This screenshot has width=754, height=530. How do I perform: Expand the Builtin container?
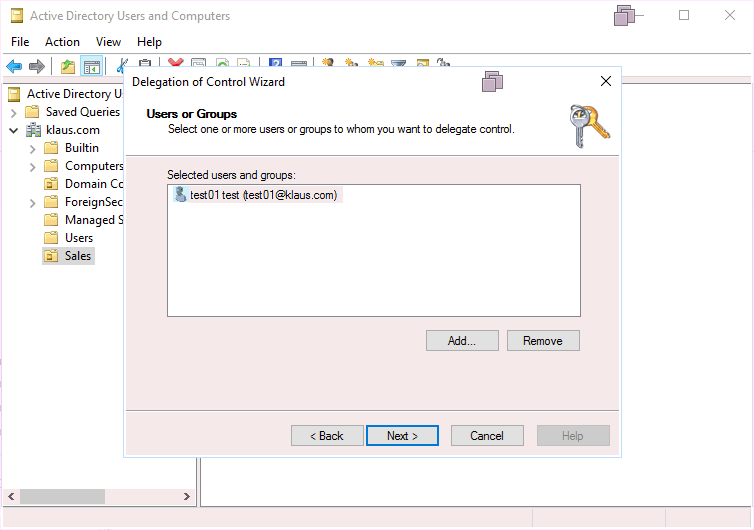click(x=33, y=148)
